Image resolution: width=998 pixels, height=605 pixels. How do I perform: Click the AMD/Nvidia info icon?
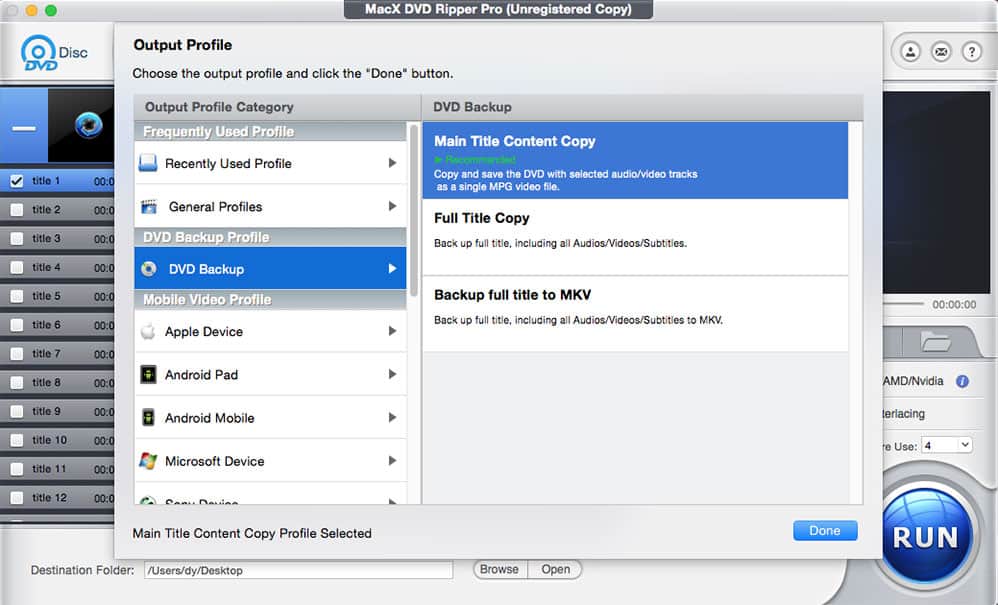[x=962, y=381]
